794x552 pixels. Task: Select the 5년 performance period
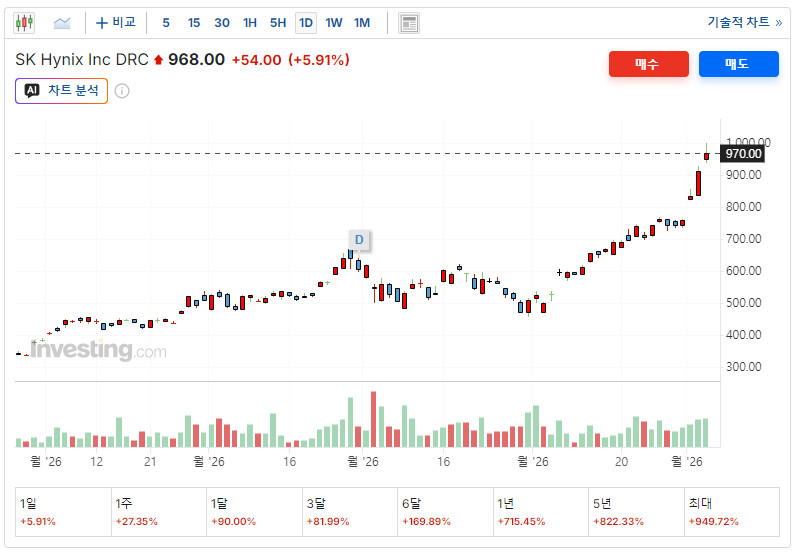[x=637, y=512]
